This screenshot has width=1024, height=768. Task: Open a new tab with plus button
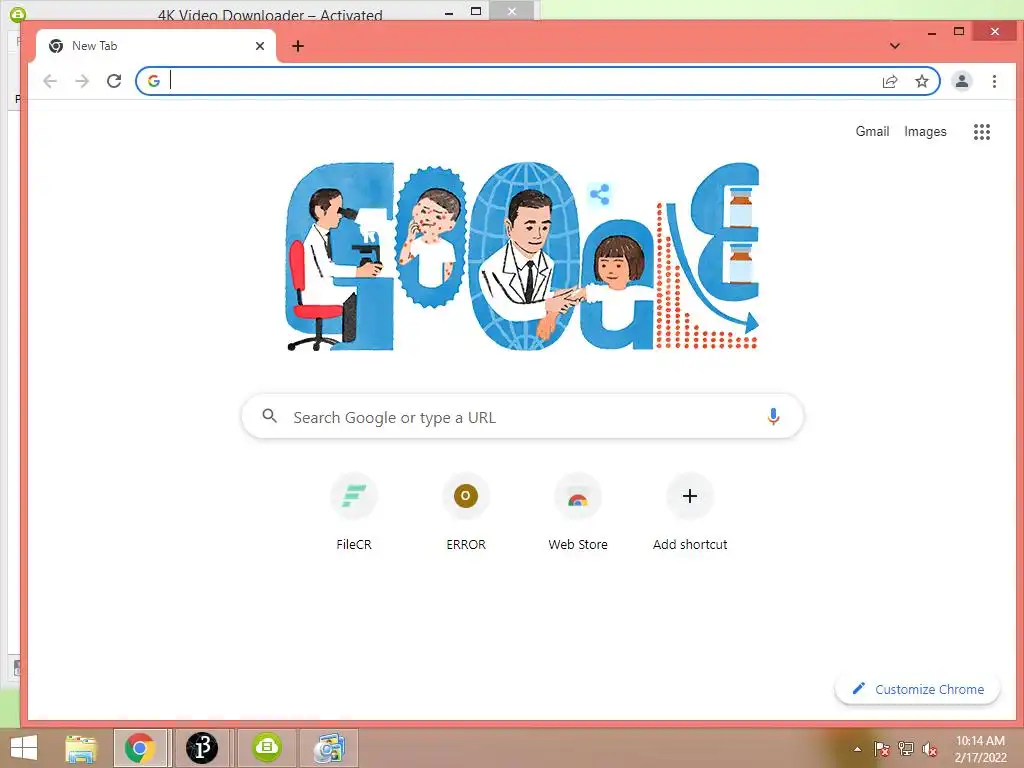click(298, 46)
